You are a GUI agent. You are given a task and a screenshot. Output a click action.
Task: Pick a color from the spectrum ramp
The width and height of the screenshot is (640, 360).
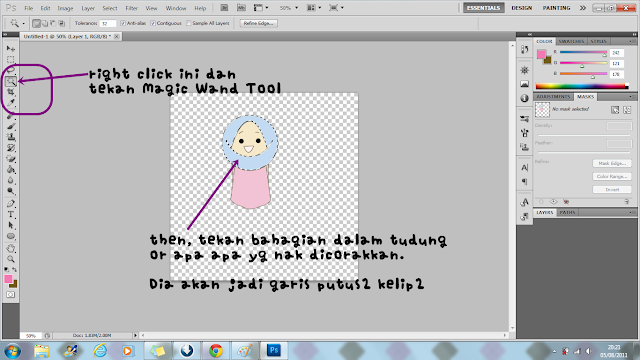(582, 86)
